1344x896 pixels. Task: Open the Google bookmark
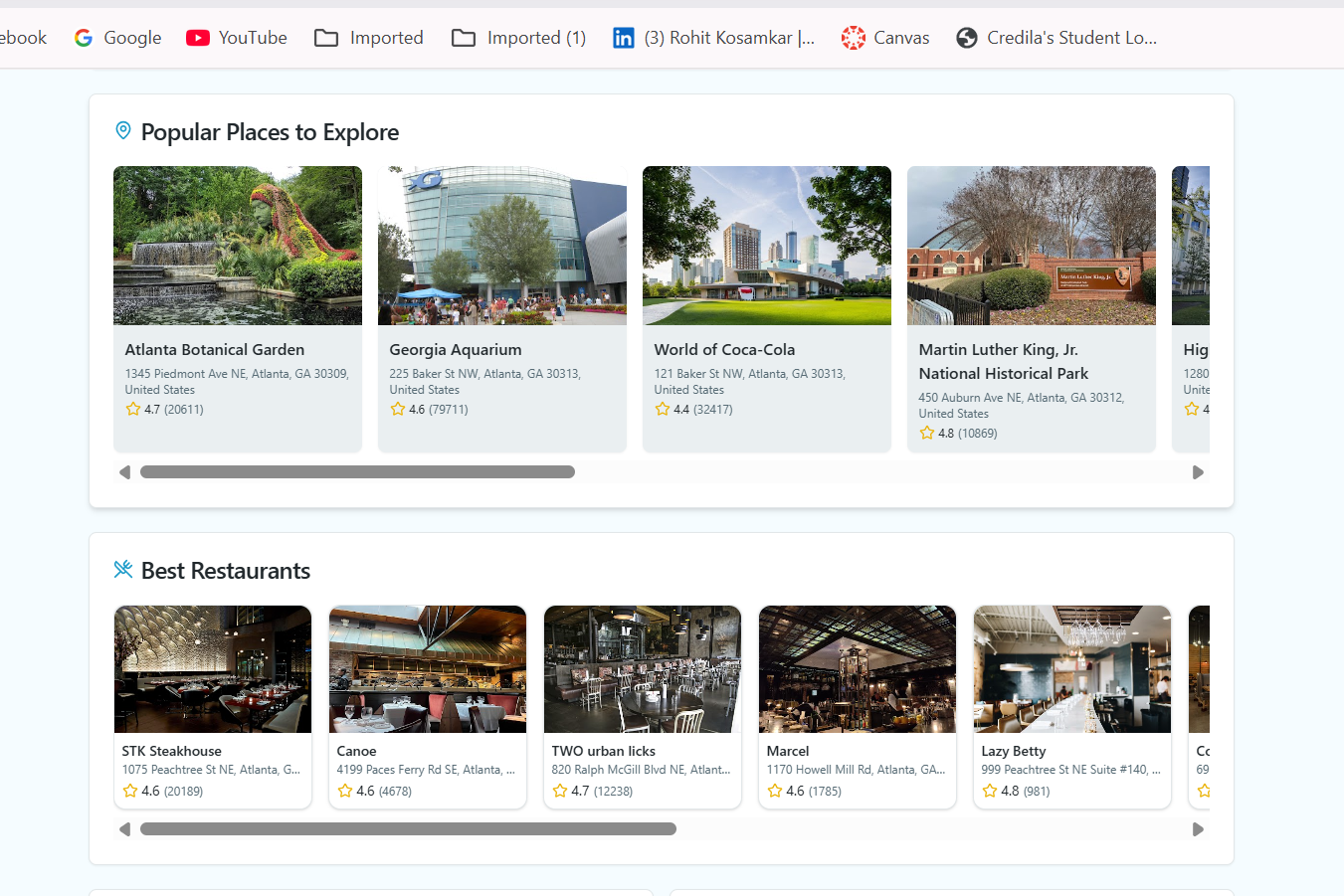click(x=117, y=38)
